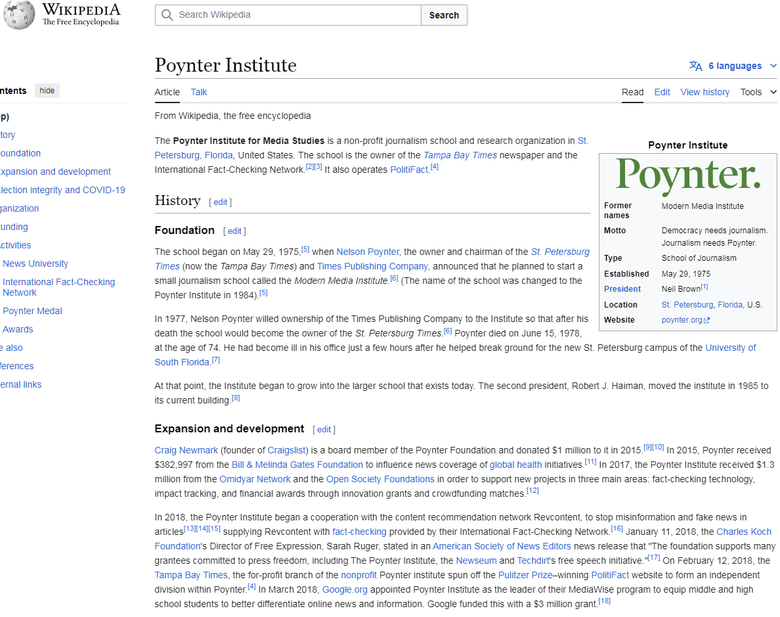Viewport: 780px width, 617px height.
Task: Click the Wikipedia globe logo
Action: point(19,14)
